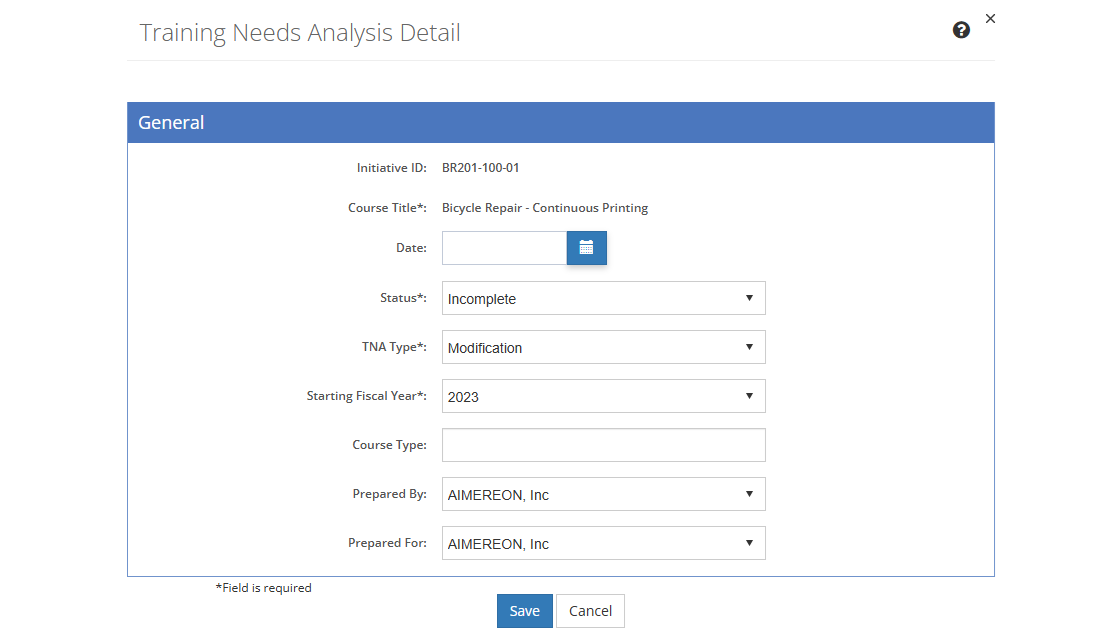Click the '*Field is required' note
The height and width of the screenshot is (642, 1120).
[x=264, y=588]
